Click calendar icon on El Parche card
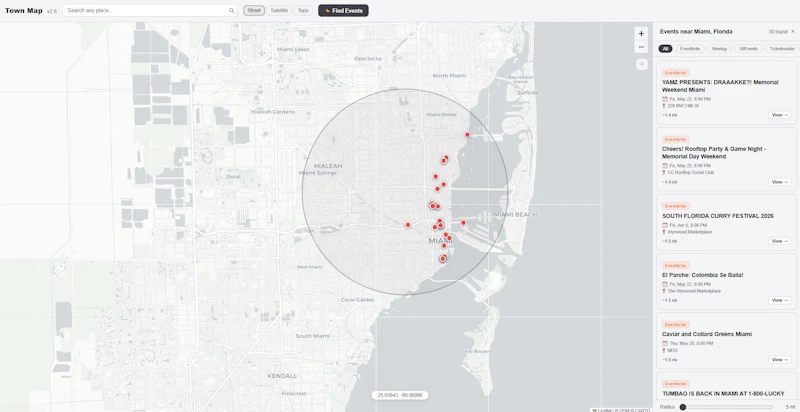Screen dimensions: 800x412 coord(665,284)
